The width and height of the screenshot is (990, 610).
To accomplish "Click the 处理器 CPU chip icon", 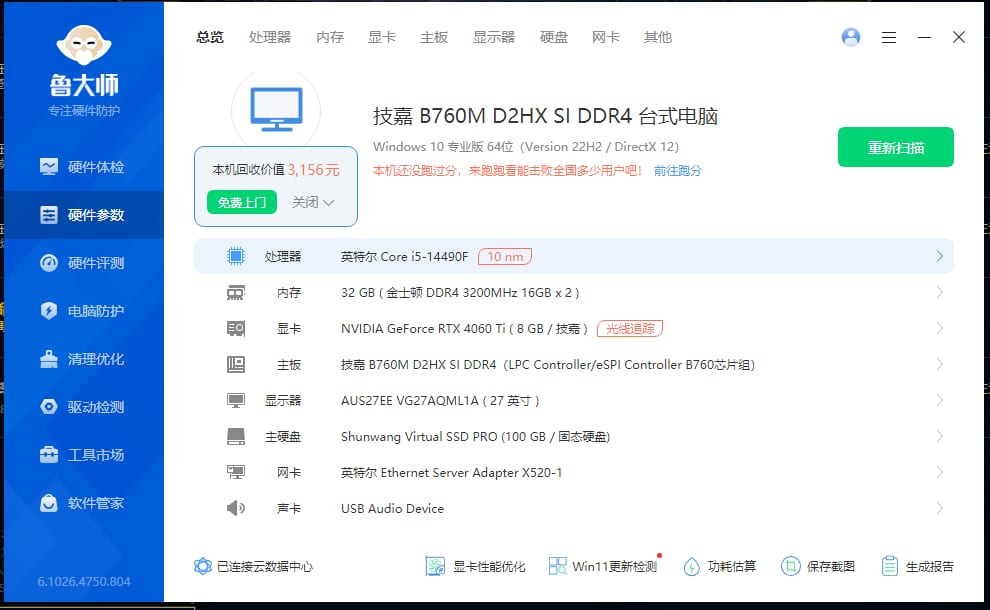I will [x=236, y=256].
